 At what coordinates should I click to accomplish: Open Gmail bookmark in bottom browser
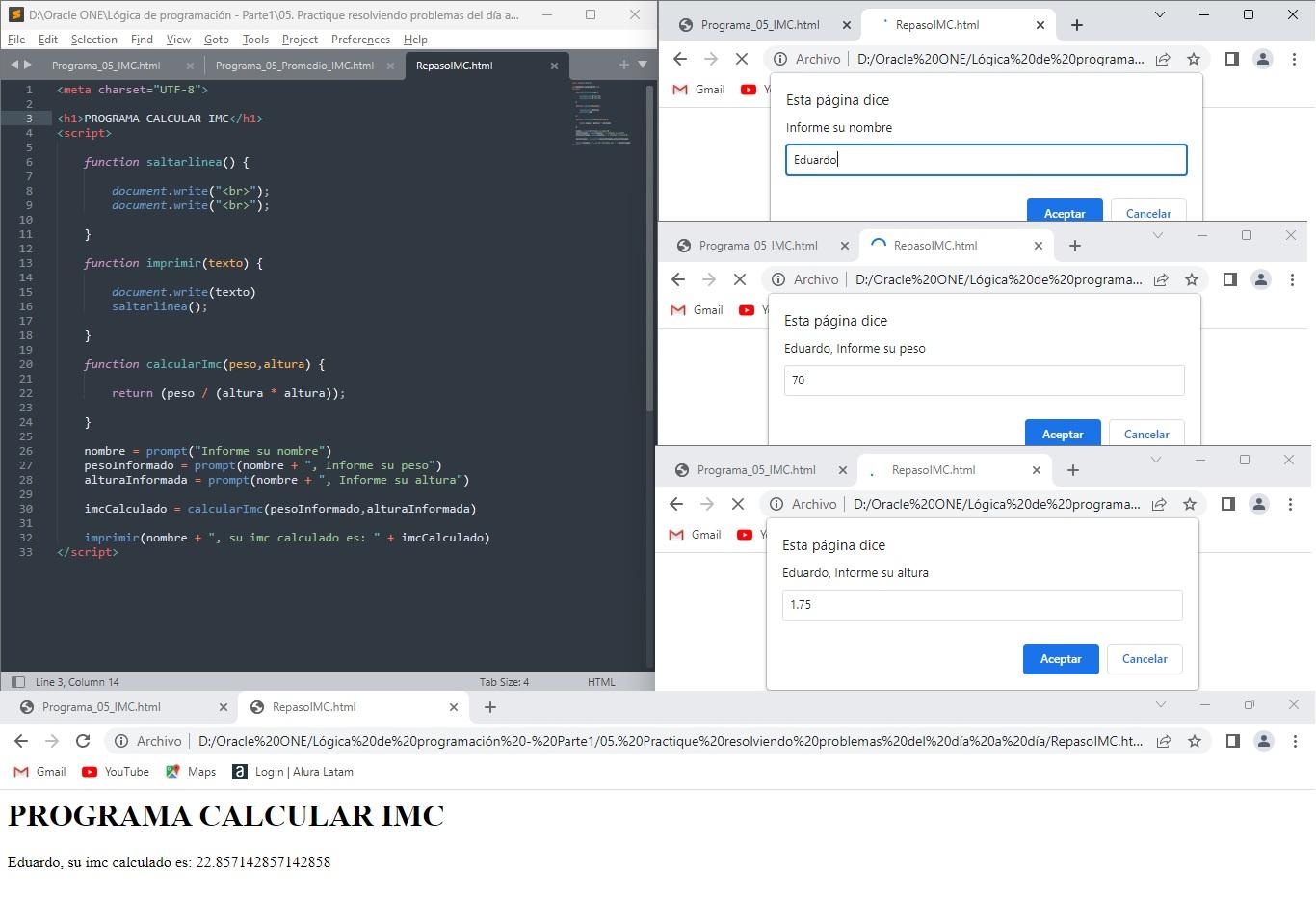coord(39,772)
